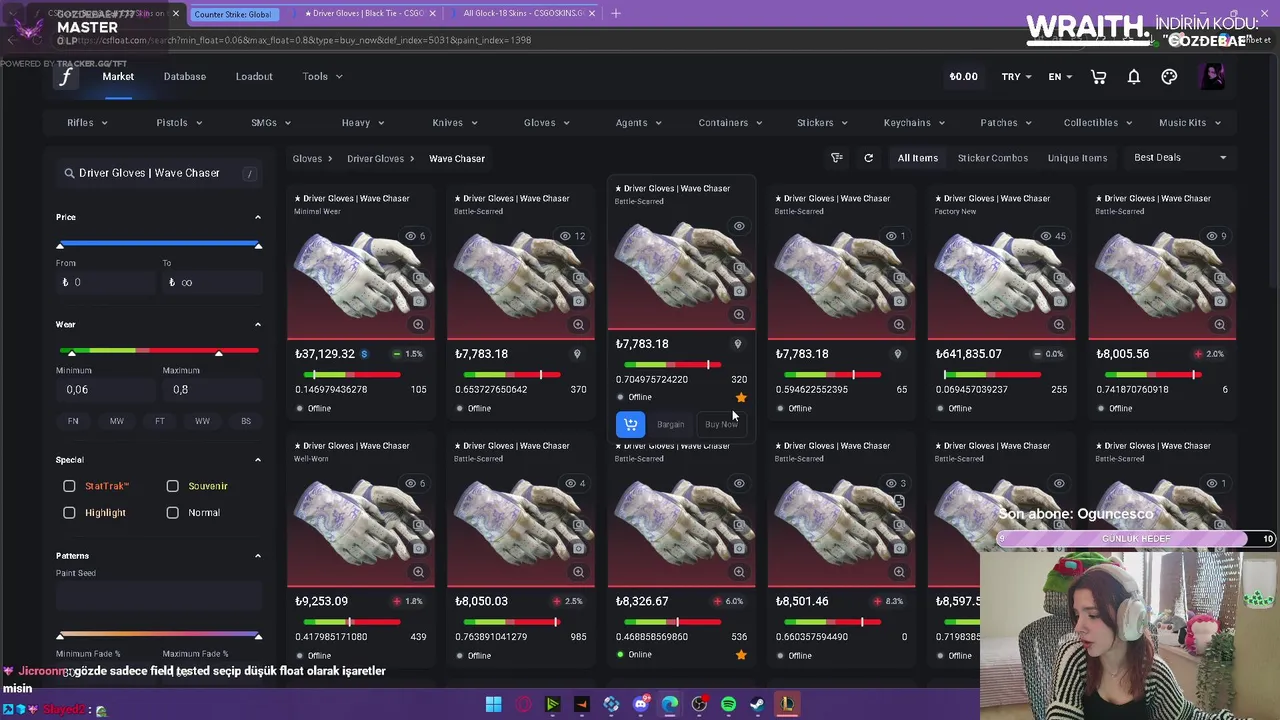Open the Tools menu

[x=322, y=77]
